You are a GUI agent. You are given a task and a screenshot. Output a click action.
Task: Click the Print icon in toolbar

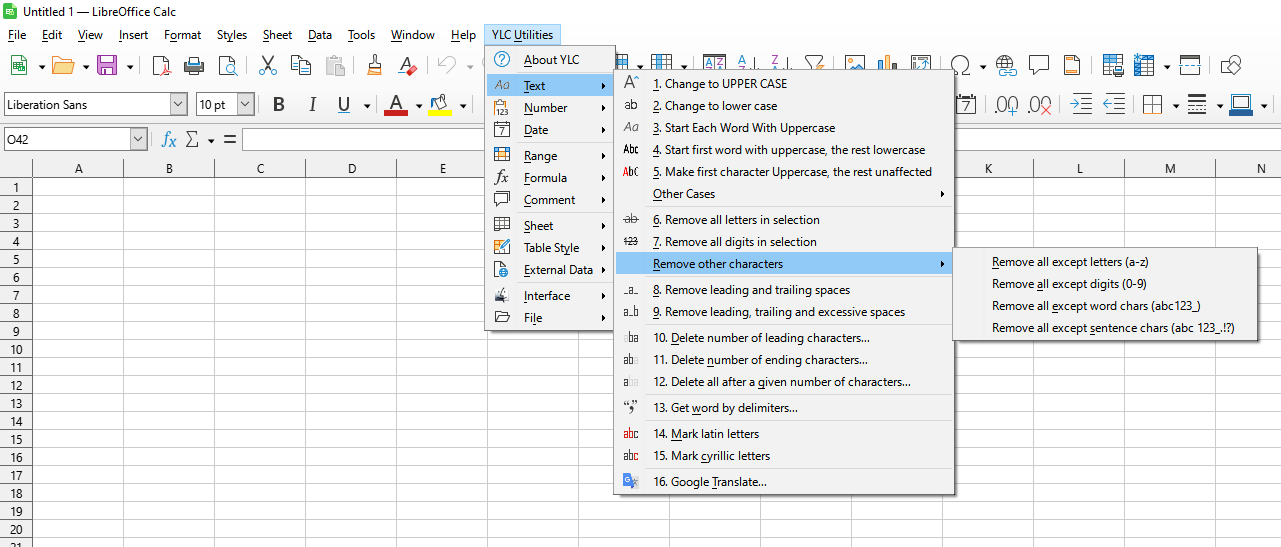tap(194, 66)
